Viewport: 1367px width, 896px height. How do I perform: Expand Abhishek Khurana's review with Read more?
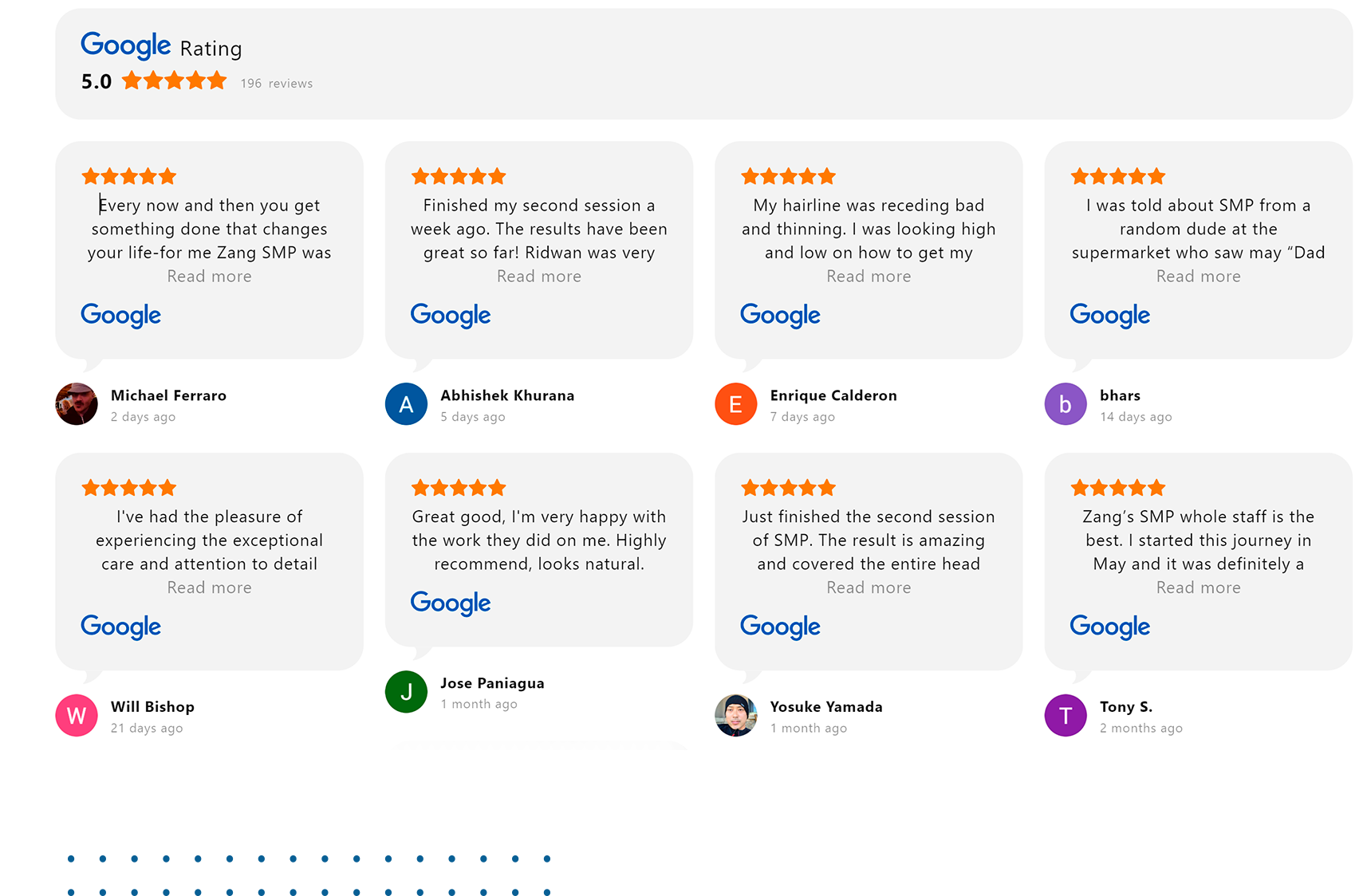(x=539, y=277)
